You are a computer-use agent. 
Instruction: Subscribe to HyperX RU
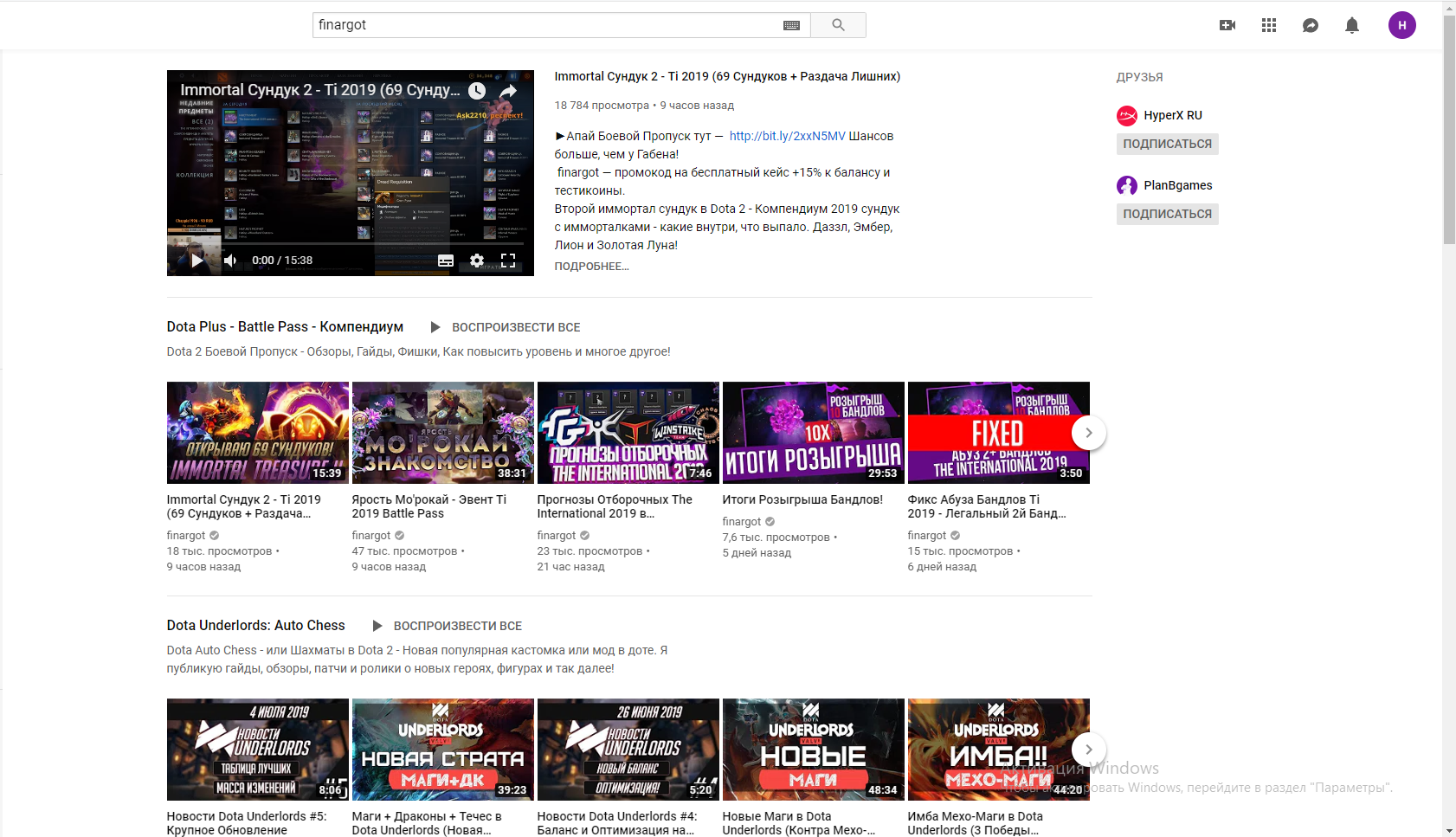pyautogui.click(x=1167, y=144)
